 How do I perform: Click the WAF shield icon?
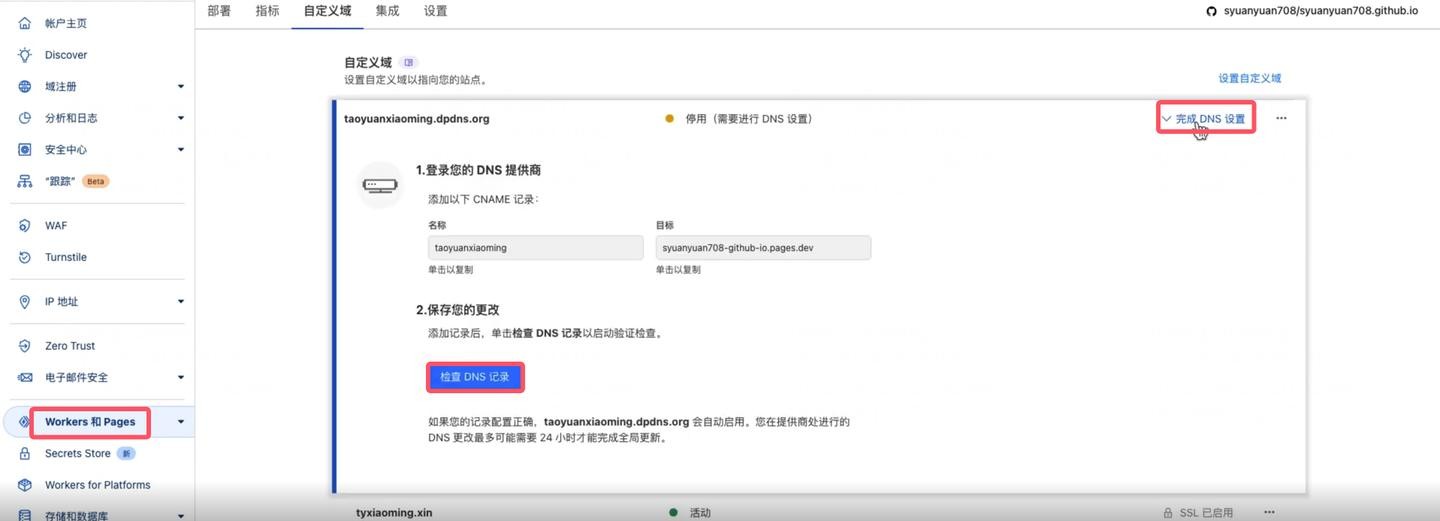point(25,226)
